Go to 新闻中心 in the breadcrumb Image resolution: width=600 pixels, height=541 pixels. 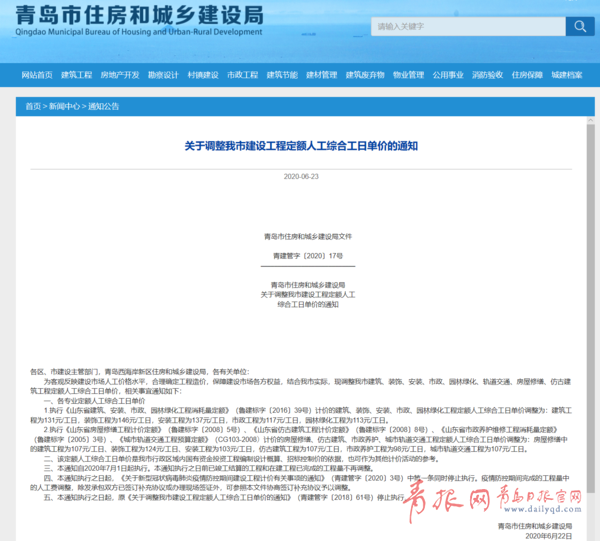click(x=65, y=106)
